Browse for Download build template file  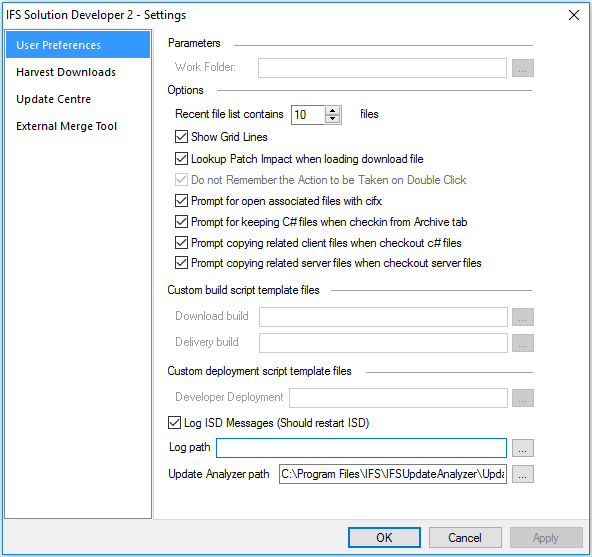(x=523, y=317)
